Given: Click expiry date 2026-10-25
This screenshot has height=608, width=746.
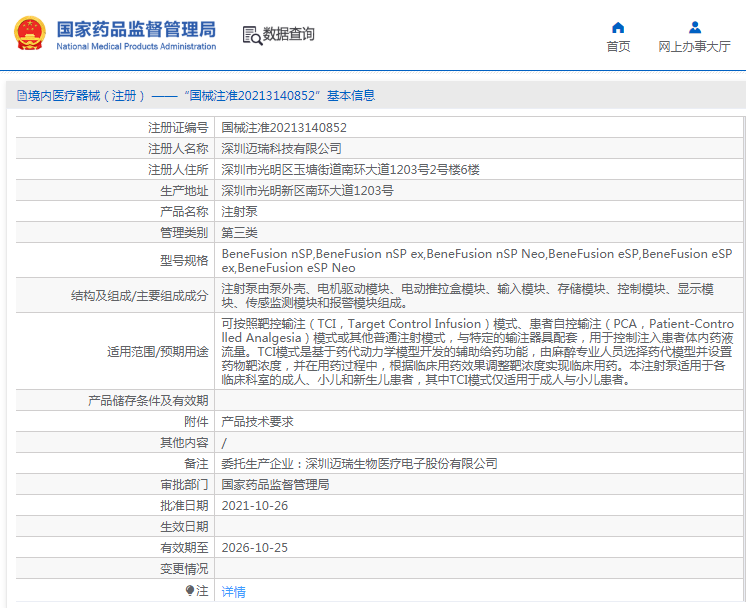Looking at the screenshot, I should tap(255, 548).
